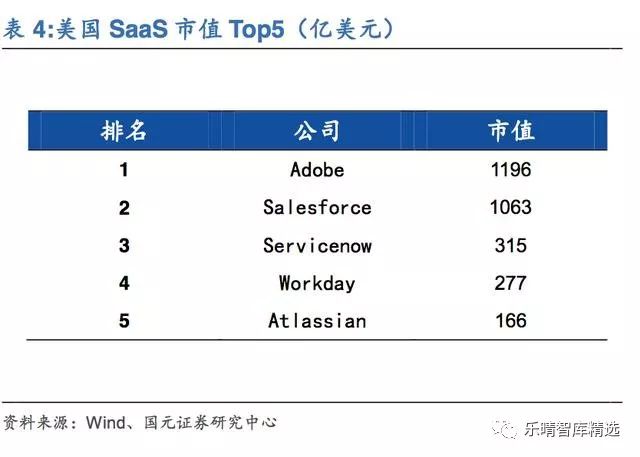Viewport: 640px width, 457px height.
Task: Click the 资料来源 Wind source note
Action: pyautogui.click(x=140, y=423)
